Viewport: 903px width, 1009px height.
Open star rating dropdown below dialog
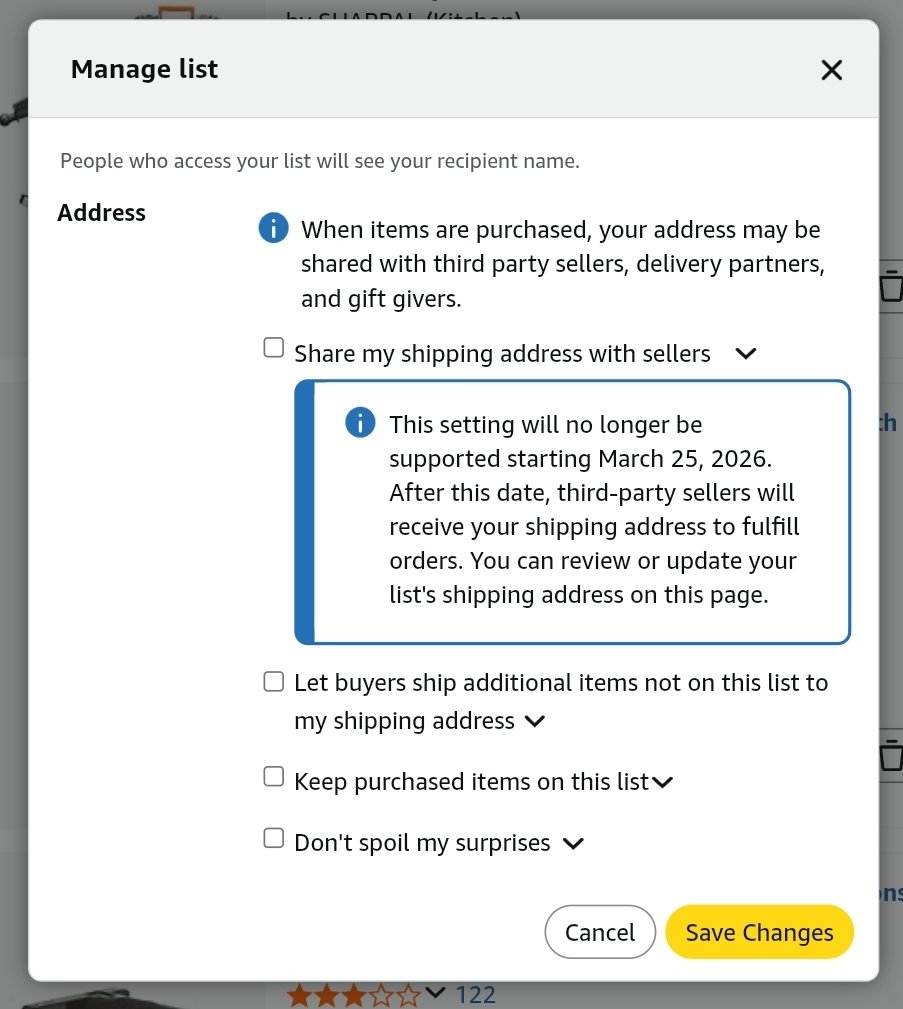435,993
